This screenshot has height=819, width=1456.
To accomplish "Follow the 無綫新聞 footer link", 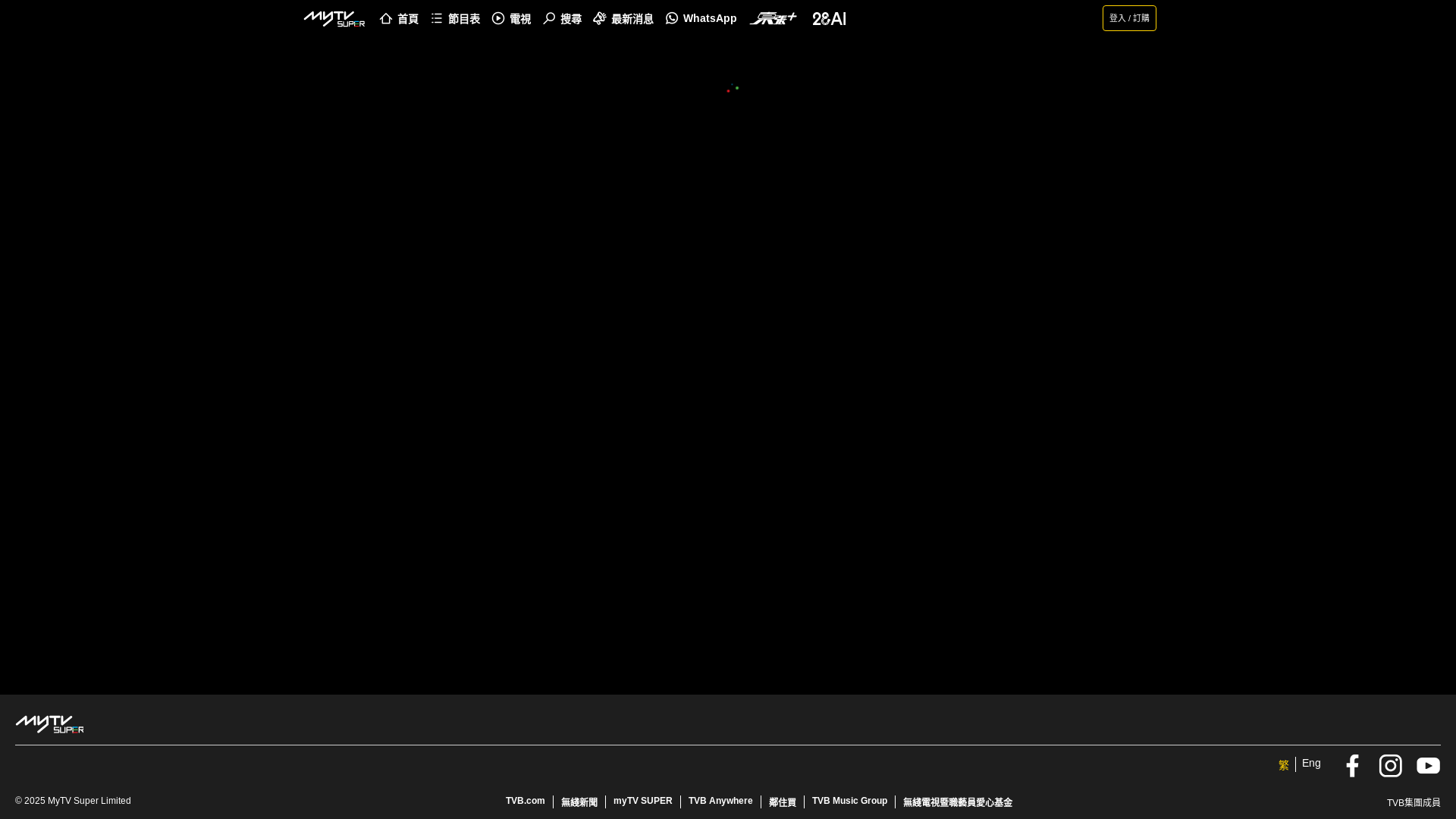I will (579, 802).
